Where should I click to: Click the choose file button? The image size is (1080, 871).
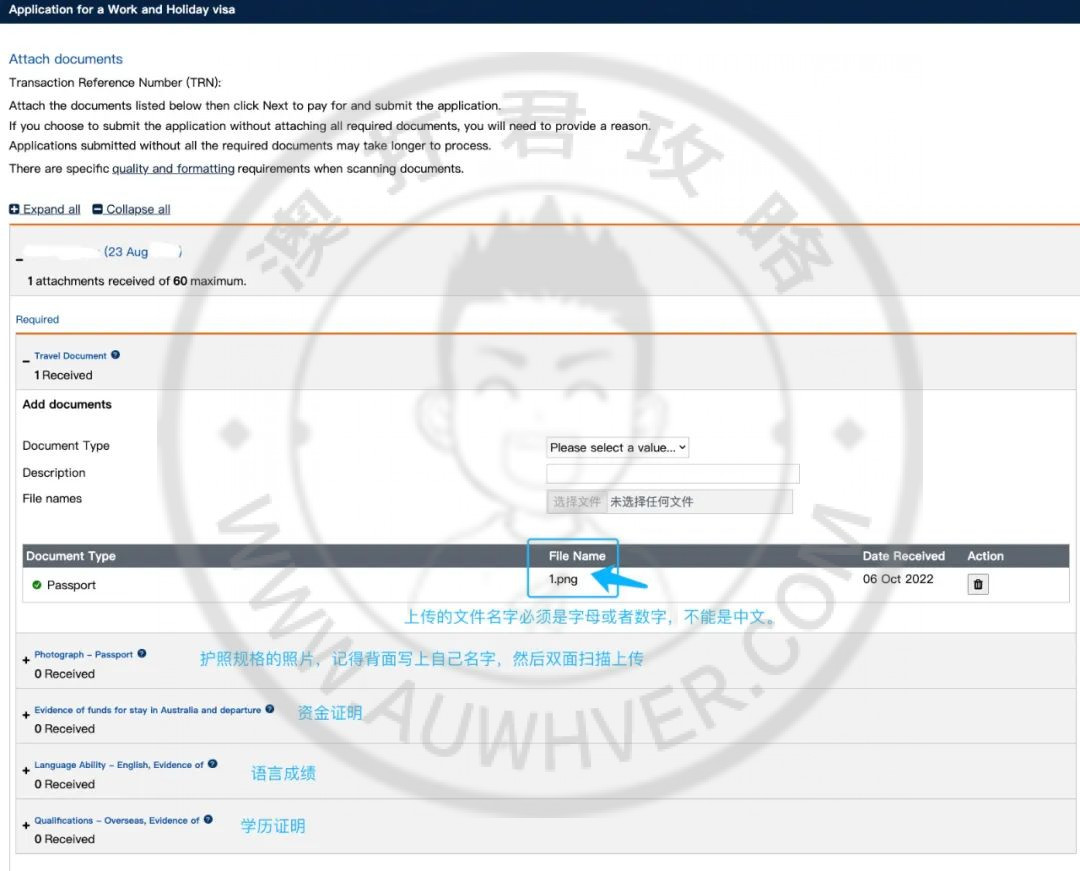tap(577, 502)
